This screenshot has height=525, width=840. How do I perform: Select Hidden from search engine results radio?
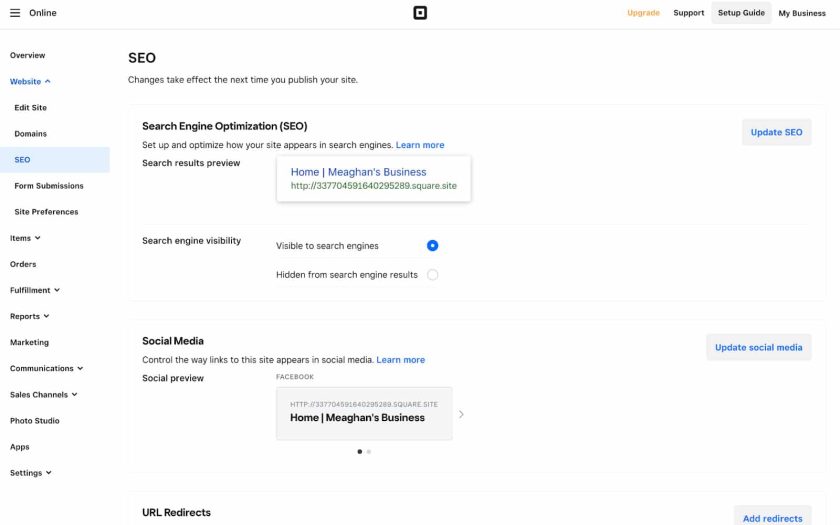(432, 275)
